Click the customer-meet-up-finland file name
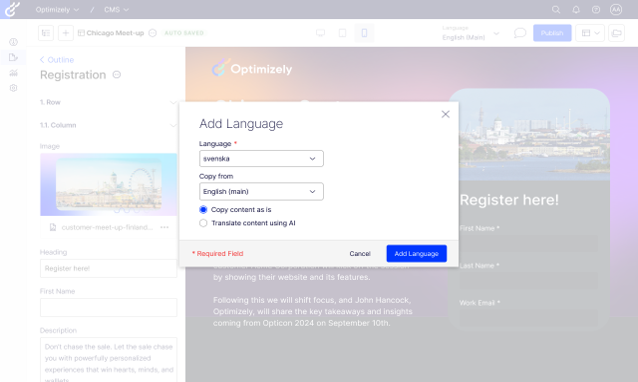This screenshot has width=638, height=382. pos(107,227)
